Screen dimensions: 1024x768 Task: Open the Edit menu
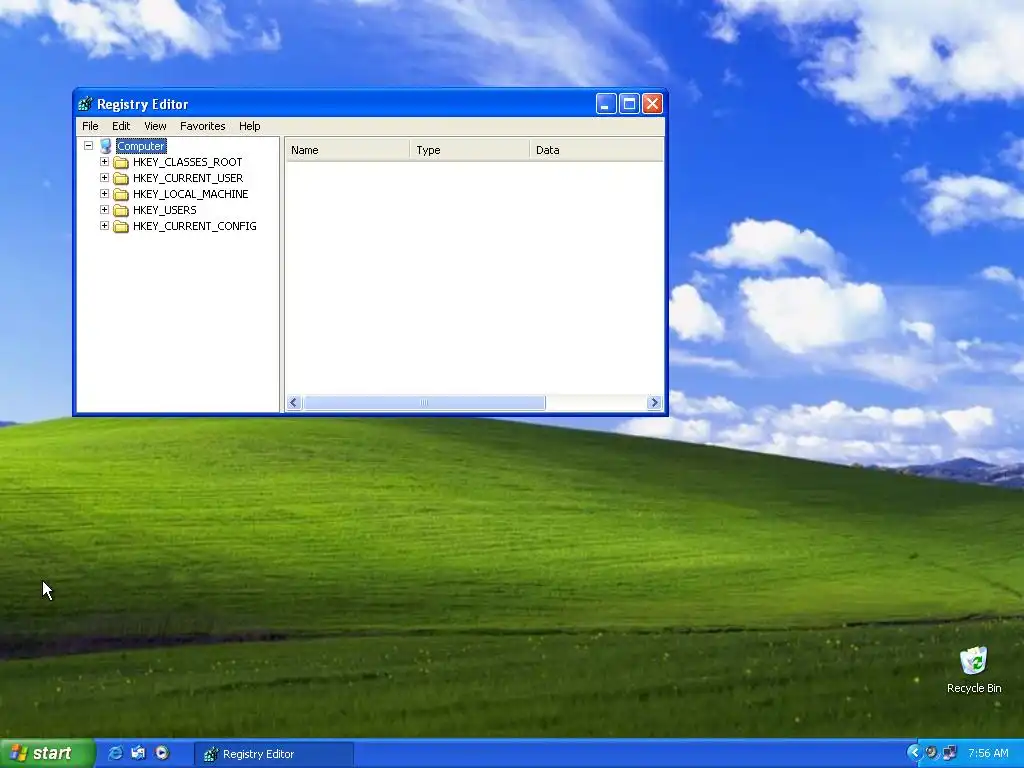(121, 126)
